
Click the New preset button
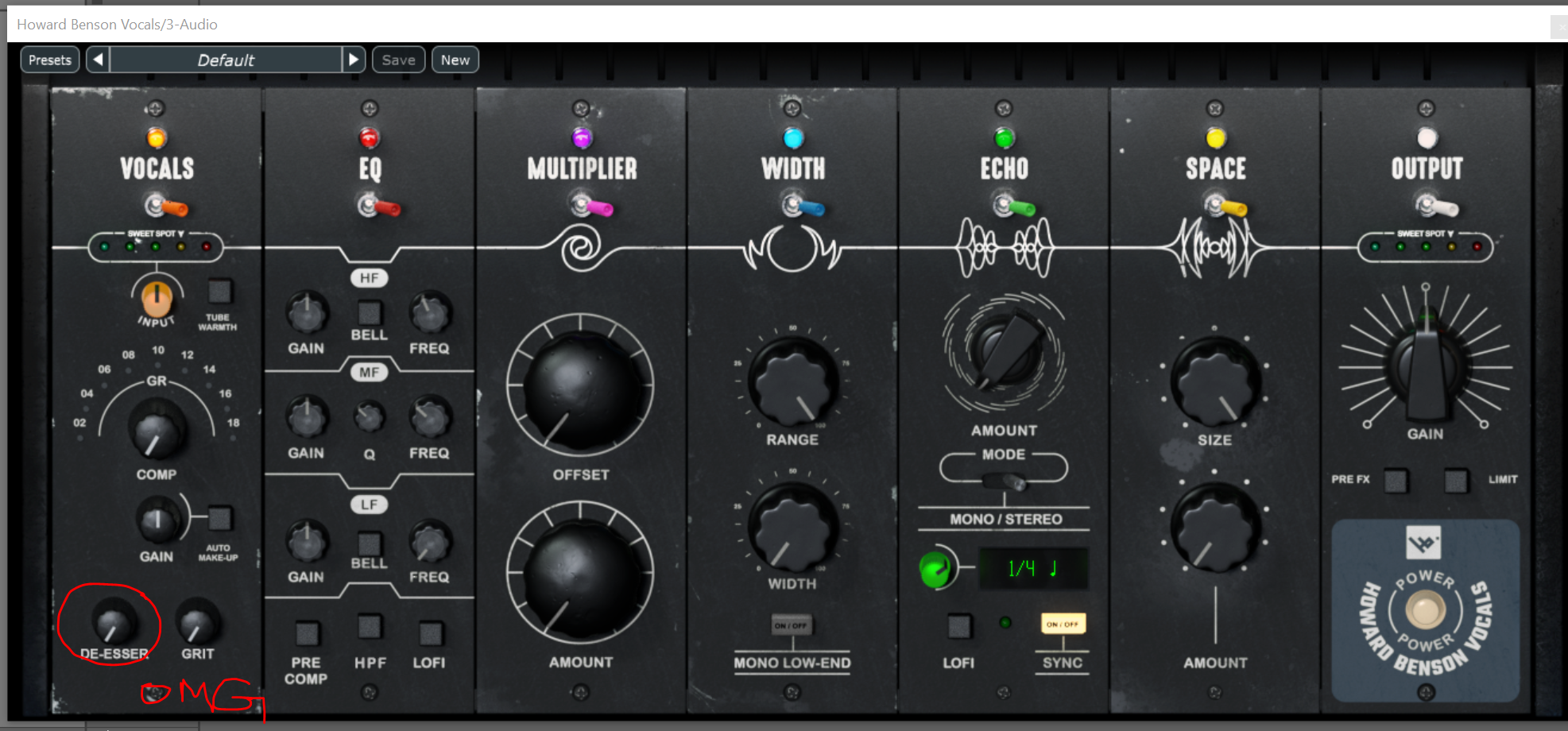(455, 60)
